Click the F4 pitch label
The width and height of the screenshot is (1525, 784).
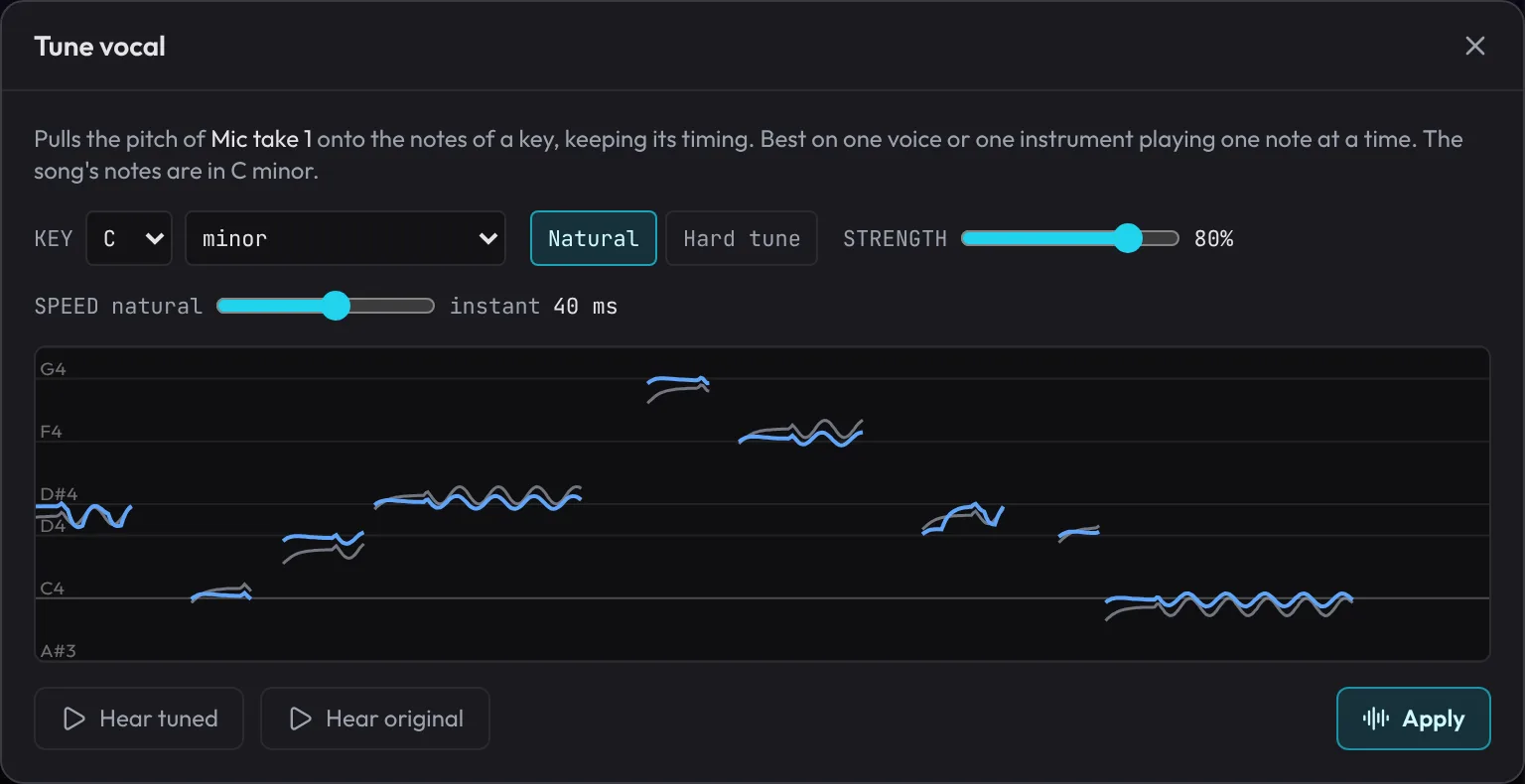click(51, 432)
